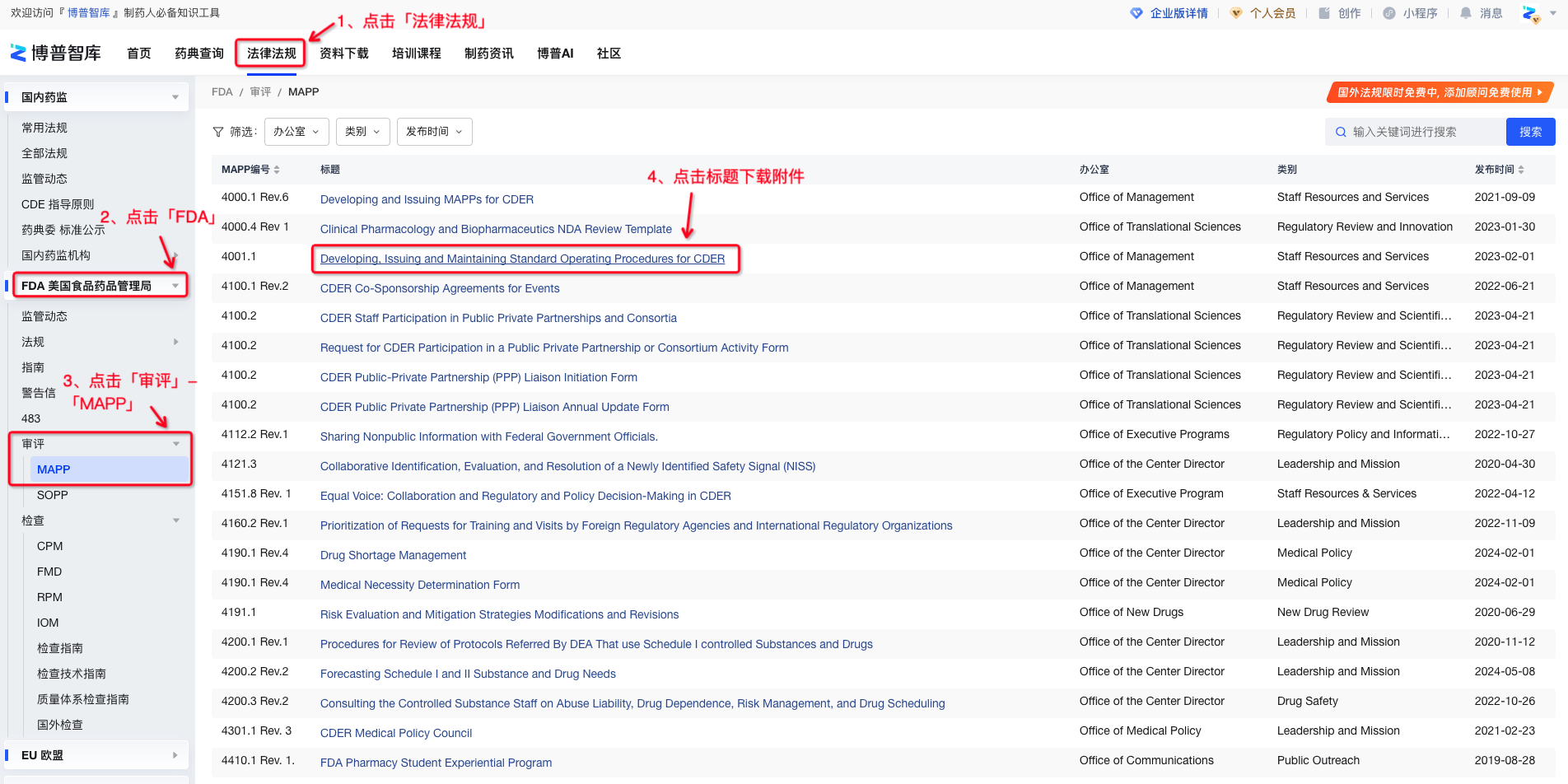Click the 博普智库 logo
This screenshot has height=784, width=1568.
click(x=55, y=54)
